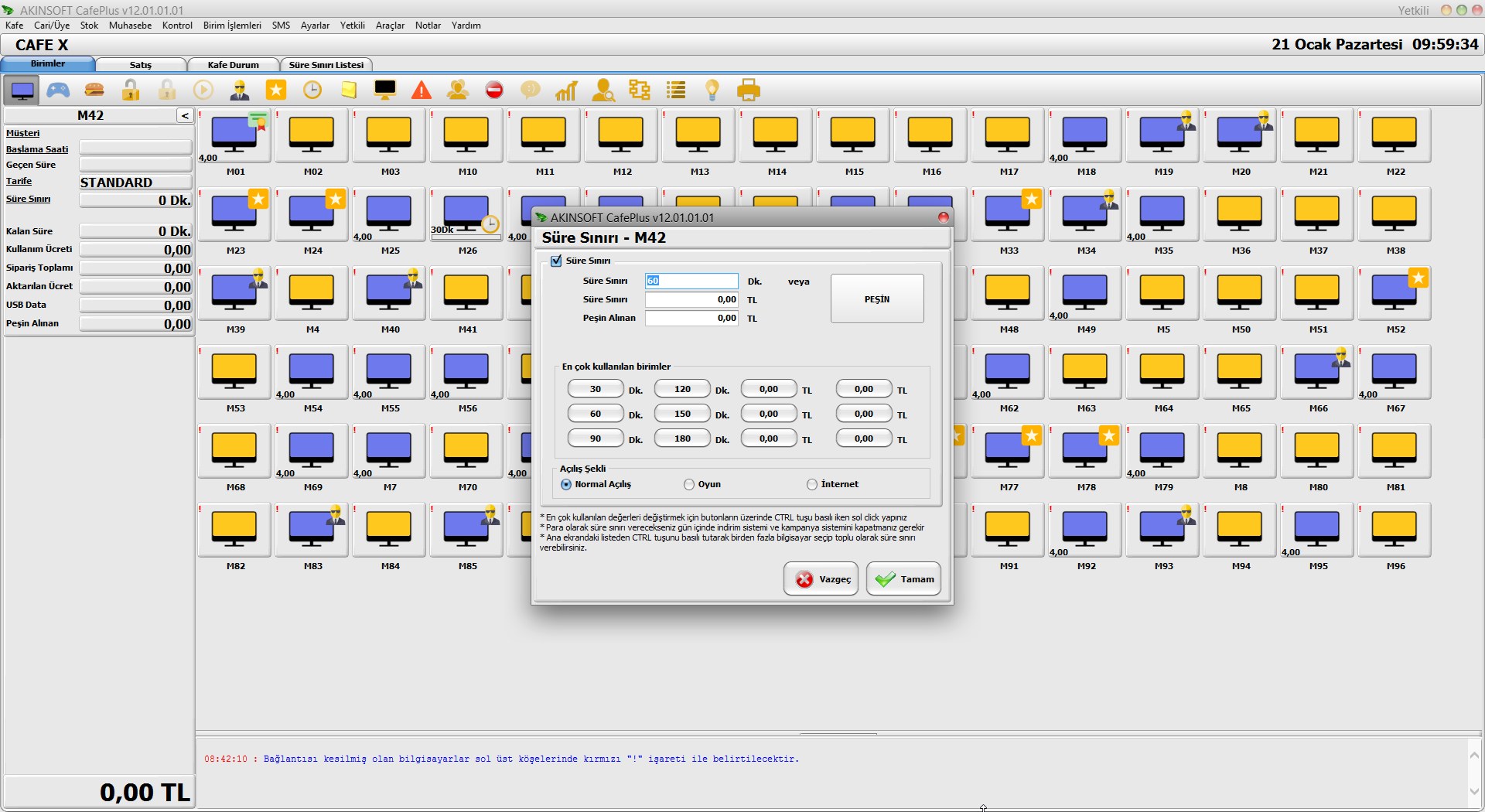Click the orange star favorites icon
The height and width of the screenshot is (812, 1485).
pyautogui.click(x=276, y=90)
